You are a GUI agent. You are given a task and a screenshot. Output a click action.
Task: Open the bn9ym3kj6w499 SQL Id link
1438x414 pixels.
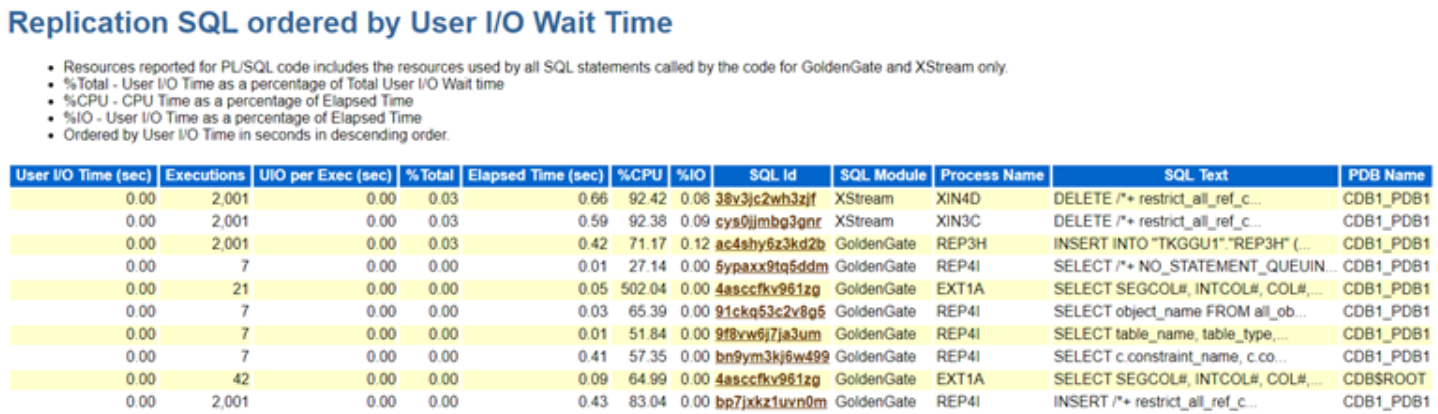[772, 357]
